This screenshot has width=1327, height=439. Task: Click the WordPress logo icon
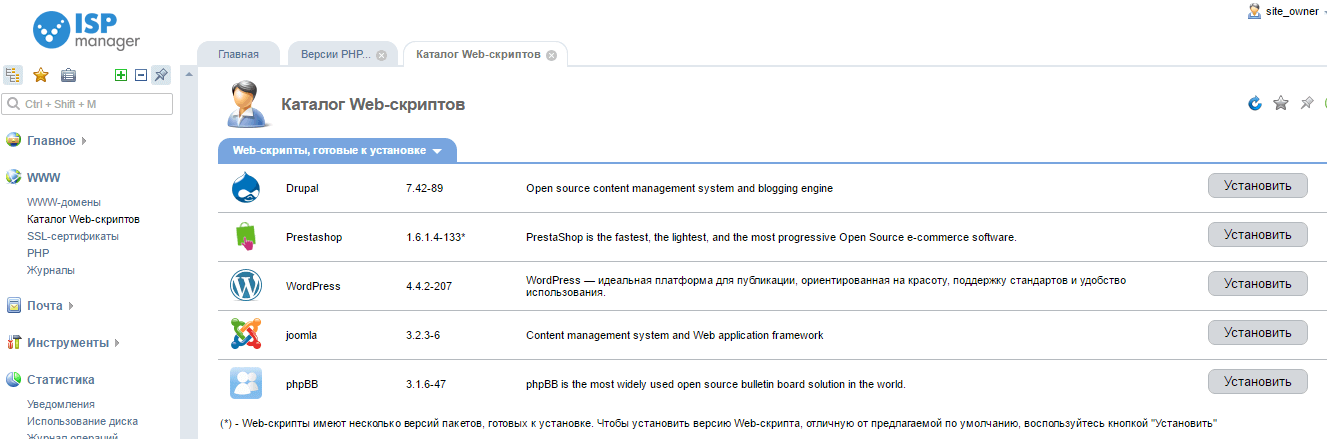(245, 286)
